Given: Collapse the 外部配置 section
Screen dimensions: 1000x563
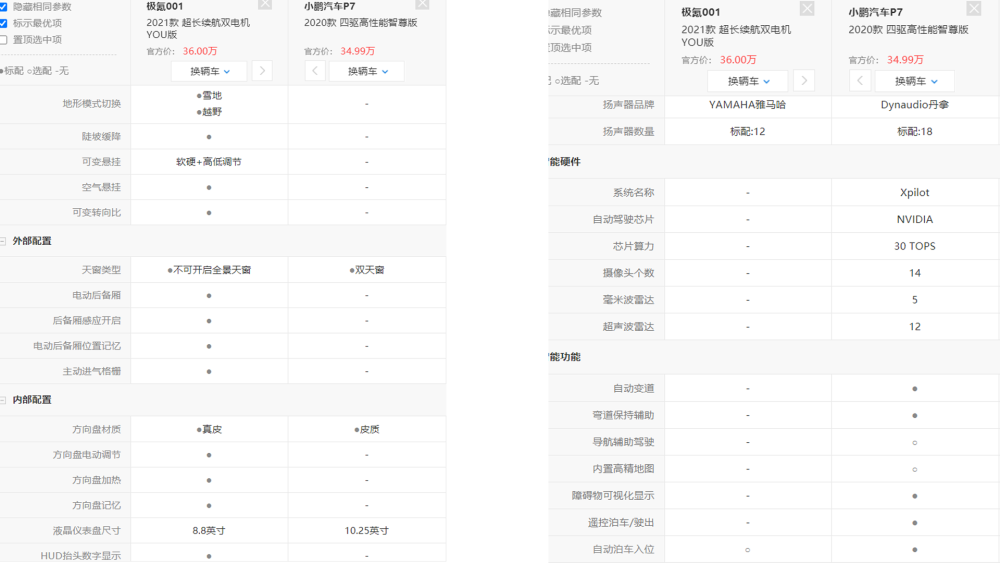Looking at the screenshot, I should point(3,241).
